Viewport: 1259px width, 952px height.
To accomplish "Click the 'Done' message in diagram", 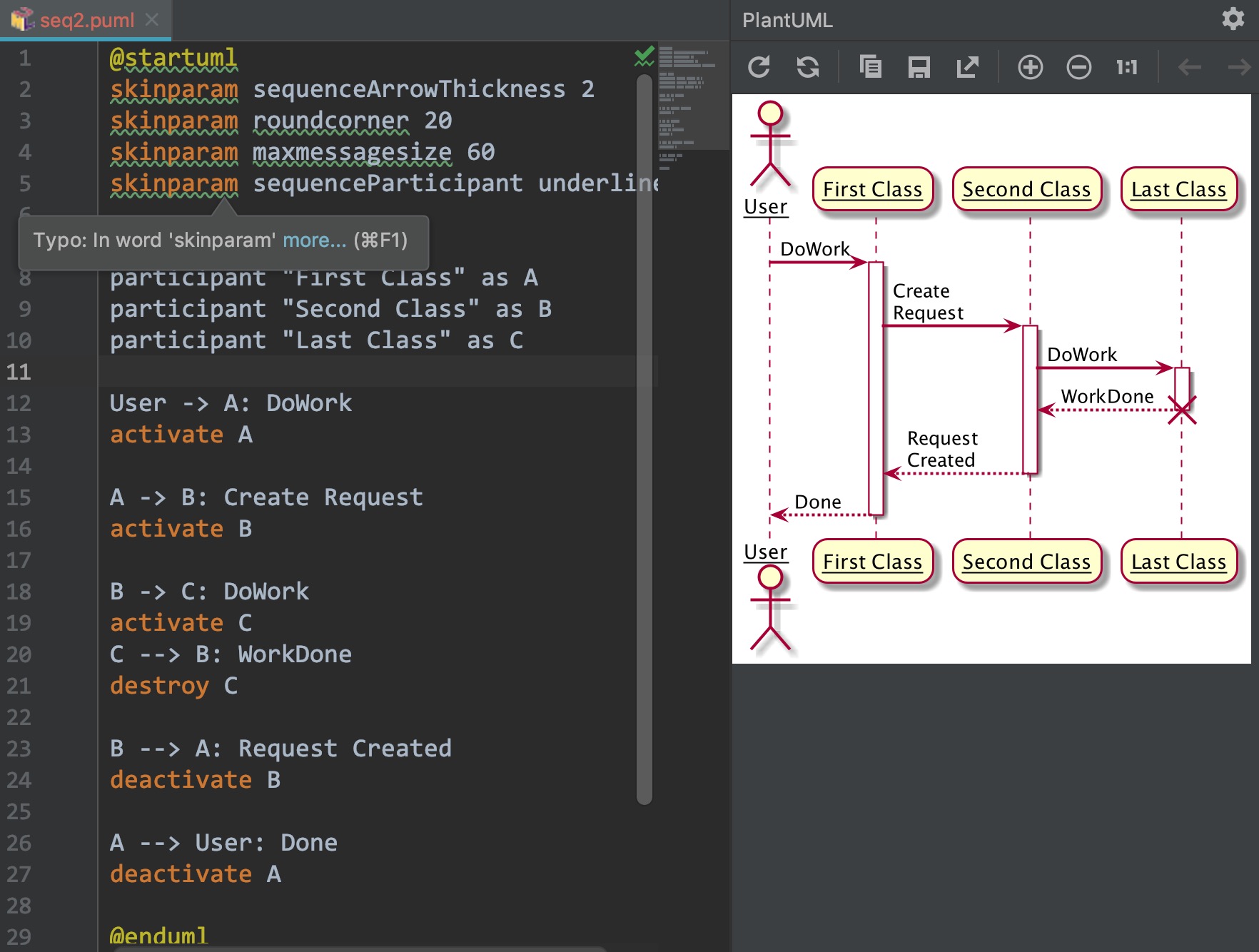I will coord(818,502).
